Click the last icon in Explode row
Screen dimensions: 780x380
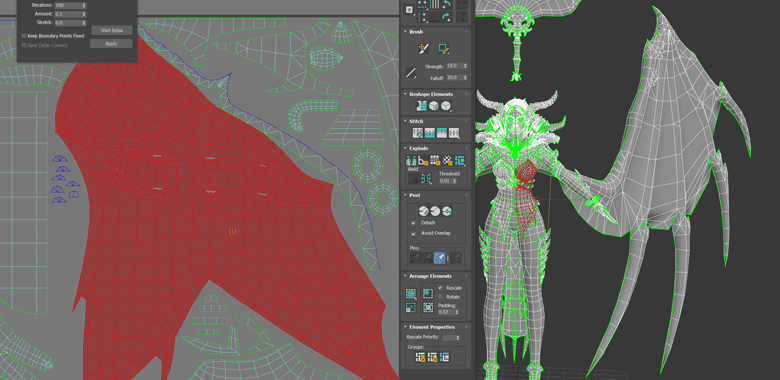tap(459, 161)
